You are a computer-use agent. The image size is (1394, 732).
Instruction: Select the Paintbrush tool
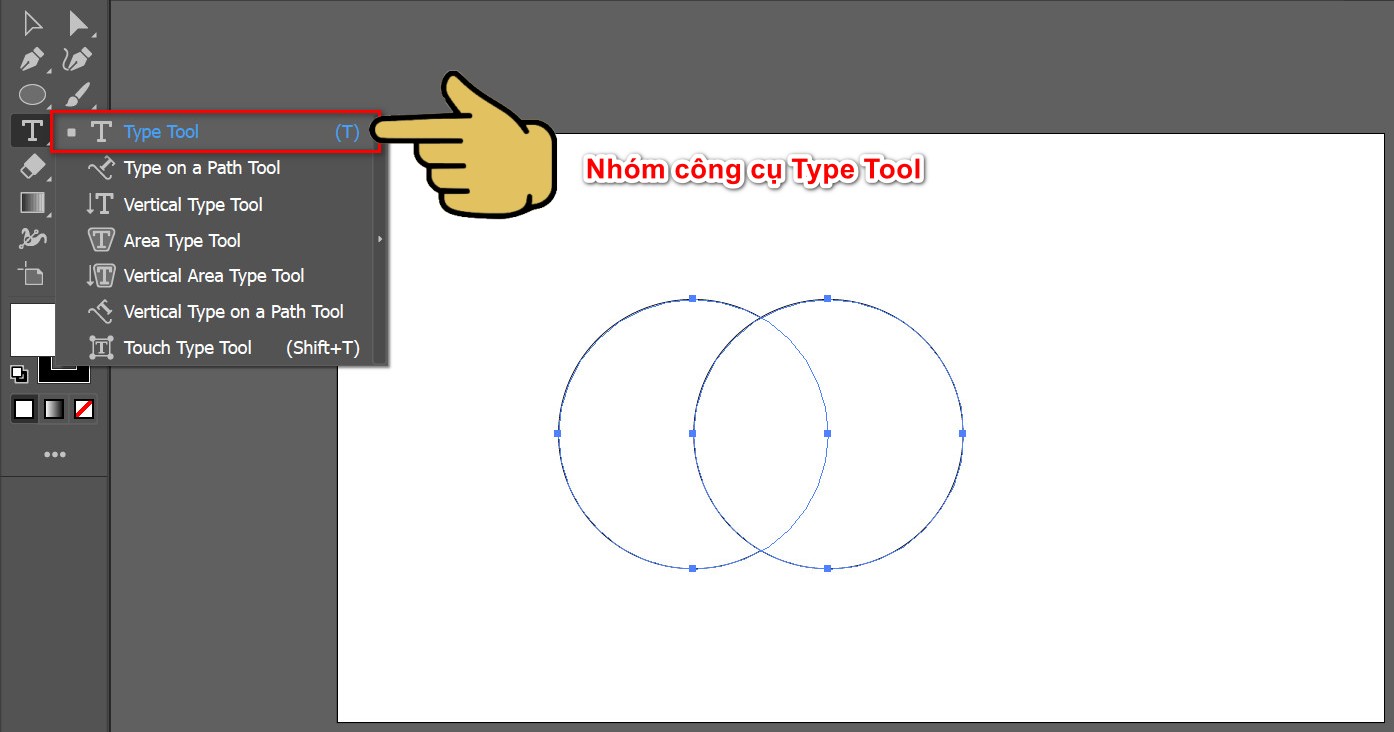pyautogui.click(x=80, y=93)
